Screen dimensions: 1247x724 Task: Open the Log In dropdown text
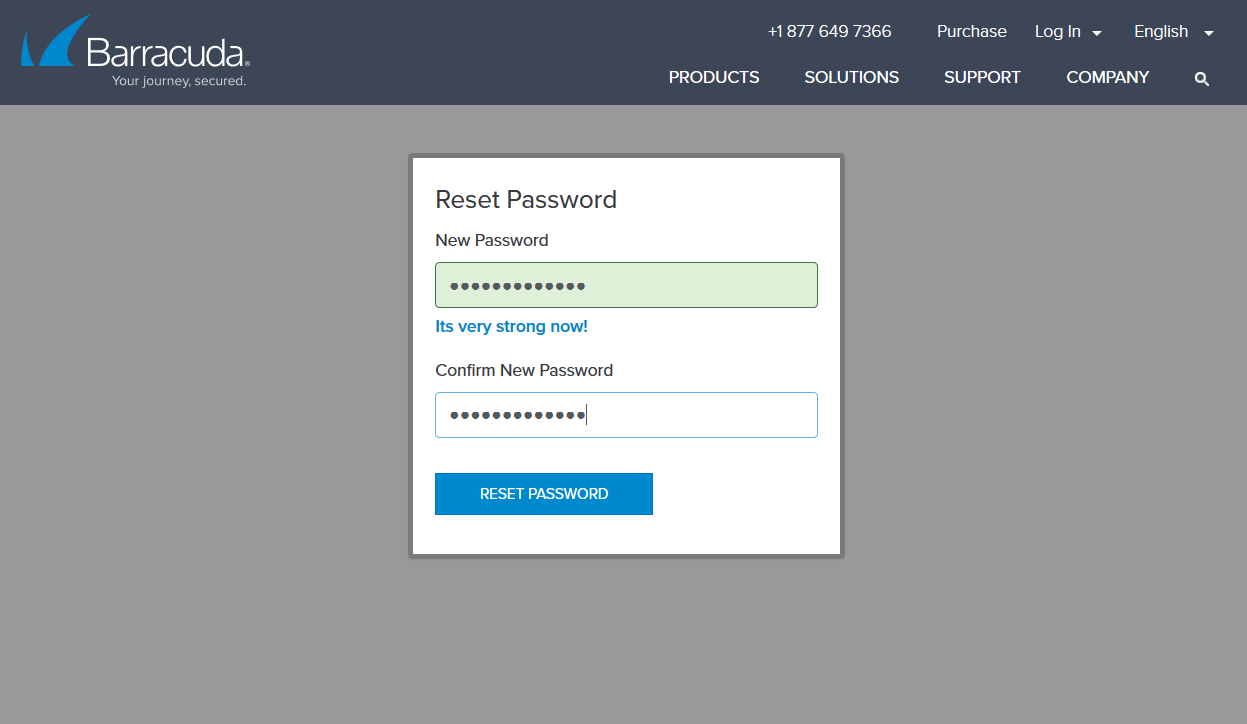click(x=1057, y=32)
